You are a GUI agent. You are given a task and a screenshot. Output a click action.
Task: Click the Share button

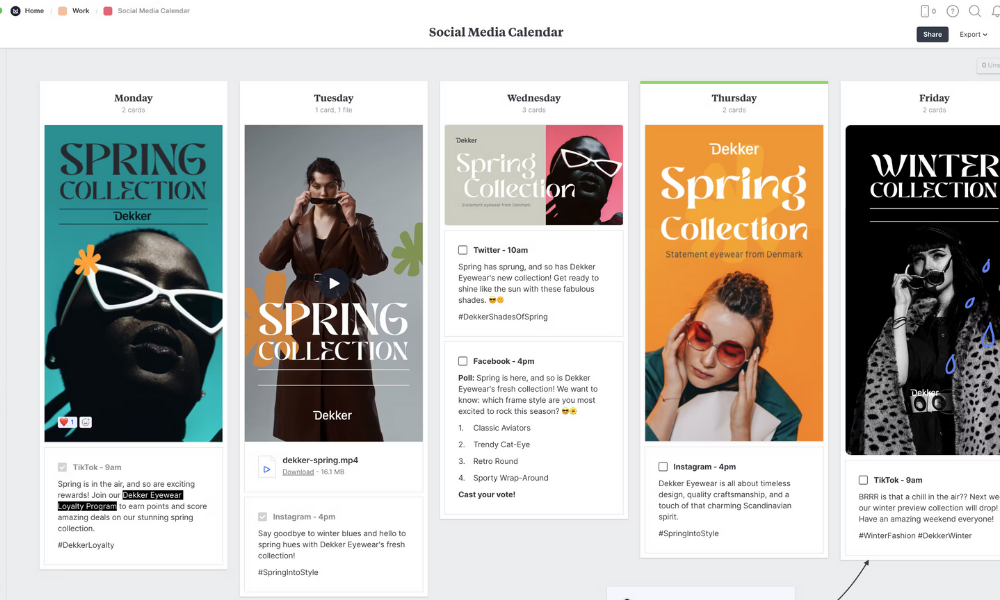coord(932,34)
